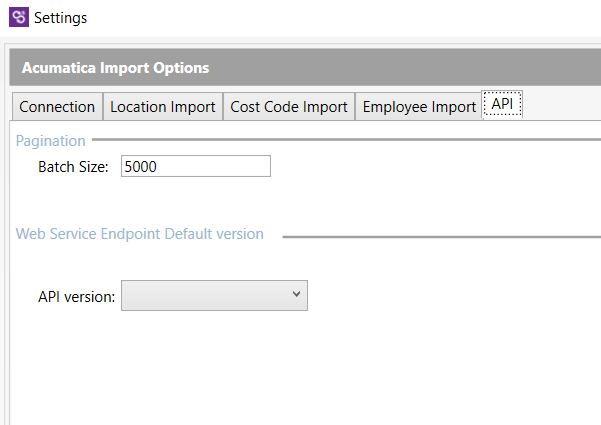Go to the Employee Import tab
The image size is (601, 425).
click(419, 107)
